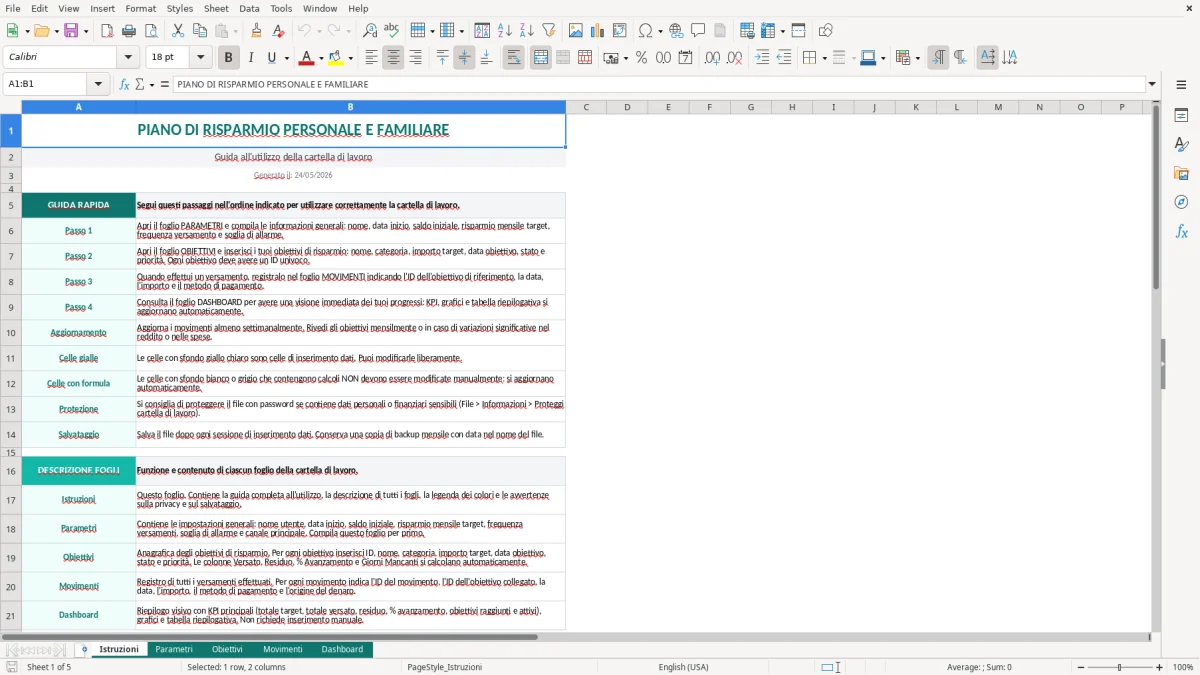Insert a hyperlink
The height and width of the screenshot is (675, 1200).
(676, 31)
